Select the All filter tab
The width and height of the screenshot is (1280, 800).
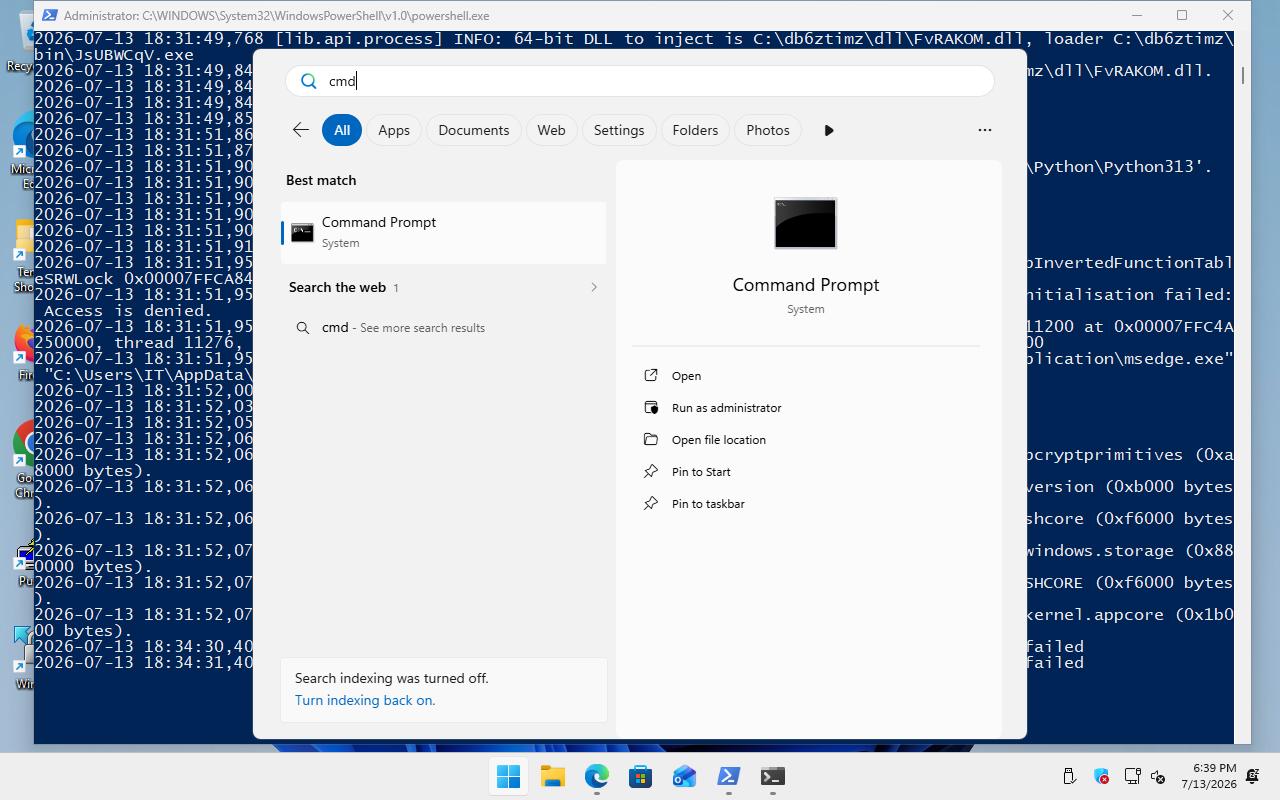pos(342,130)
